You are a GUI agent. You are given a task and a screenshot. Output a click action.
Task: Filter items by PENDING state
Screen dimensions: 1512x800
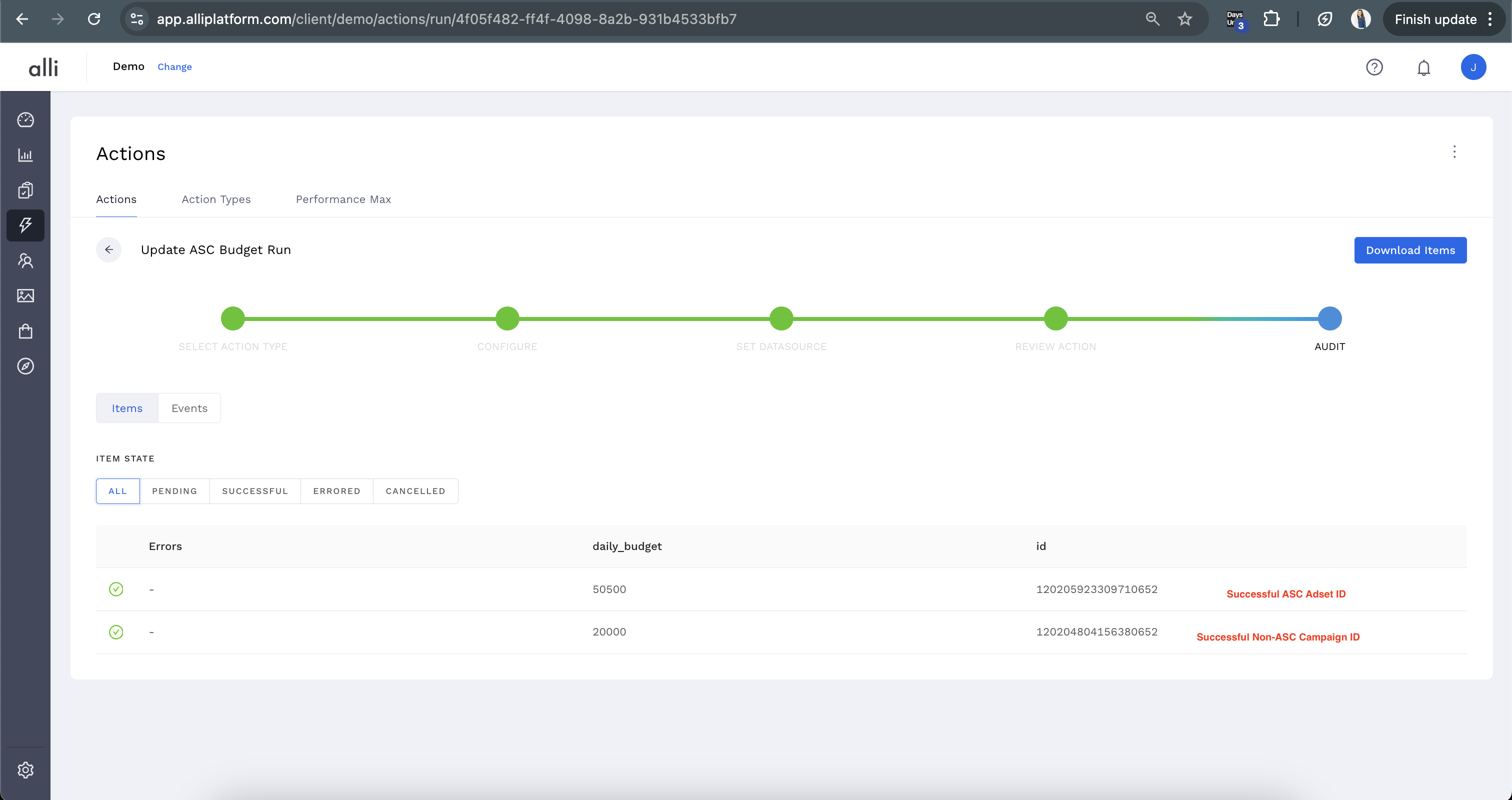click(x=174, y=490)
